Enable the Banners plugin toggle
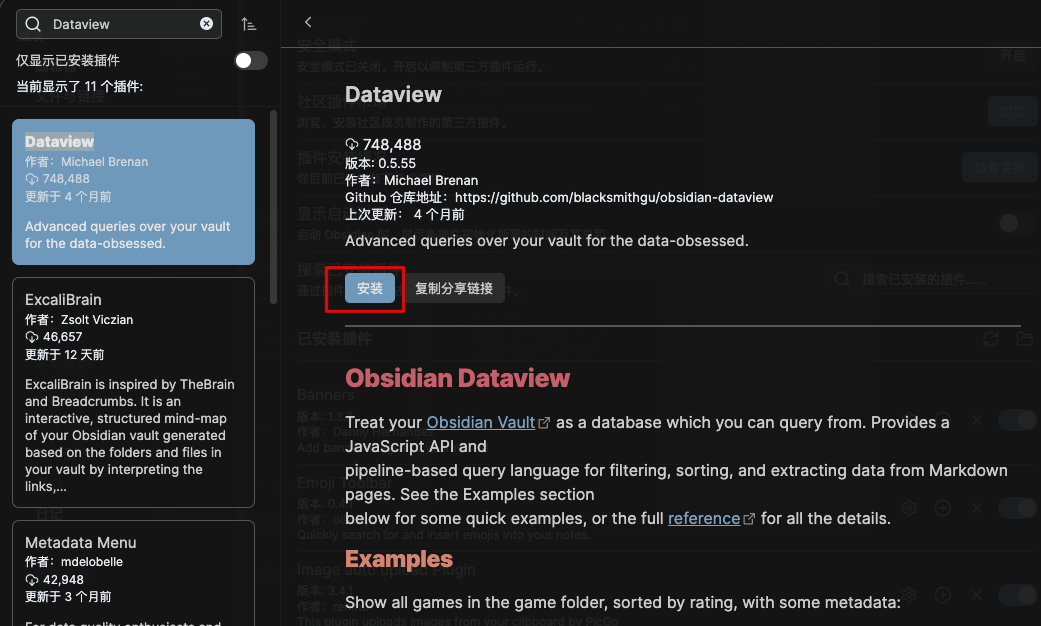1041x626 pixels. point(1016,420)
